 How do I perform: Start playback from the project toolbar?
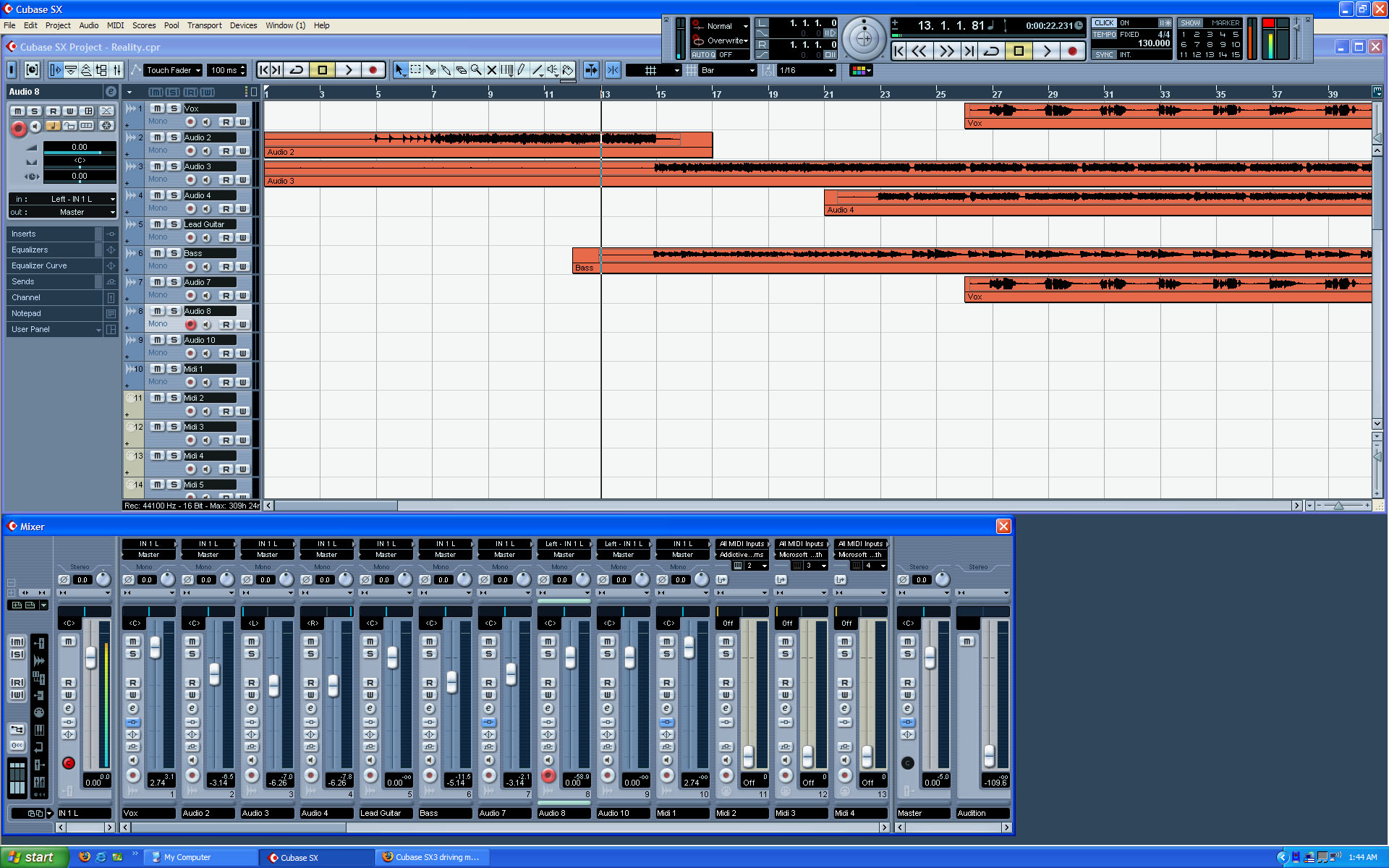pyautogui.click(x=348, y=70)
